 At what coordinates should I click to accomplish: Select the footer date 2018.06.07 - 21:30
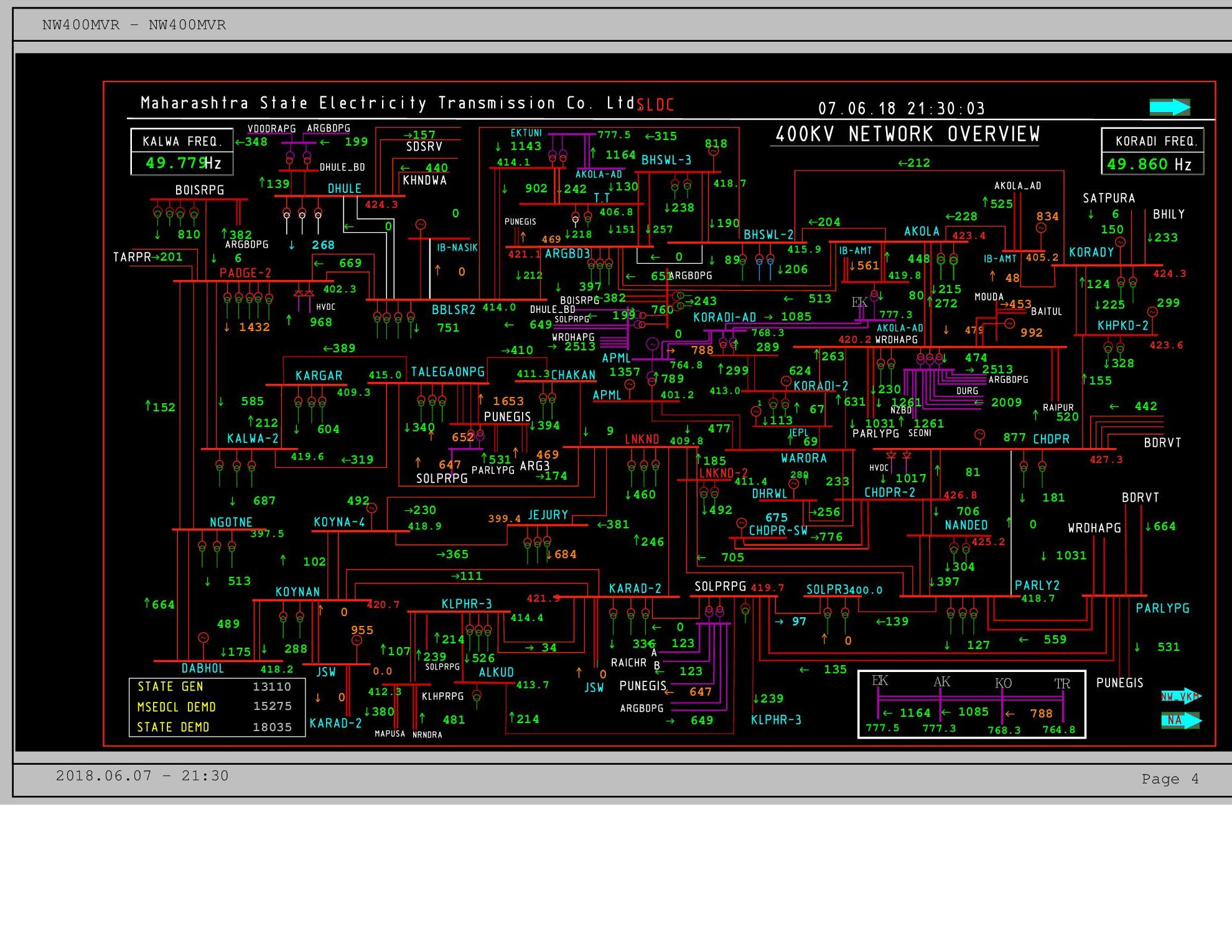point(142,776)
